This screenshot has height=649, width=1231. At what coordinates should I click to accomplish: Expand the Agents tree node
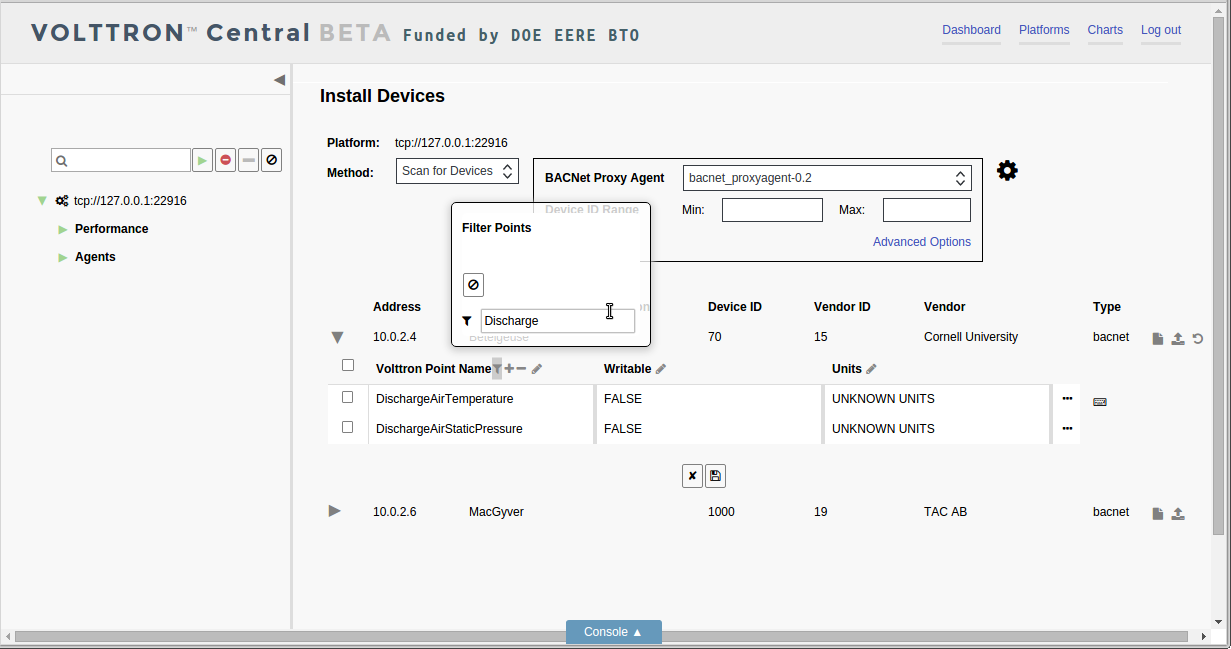pos(63,257)
